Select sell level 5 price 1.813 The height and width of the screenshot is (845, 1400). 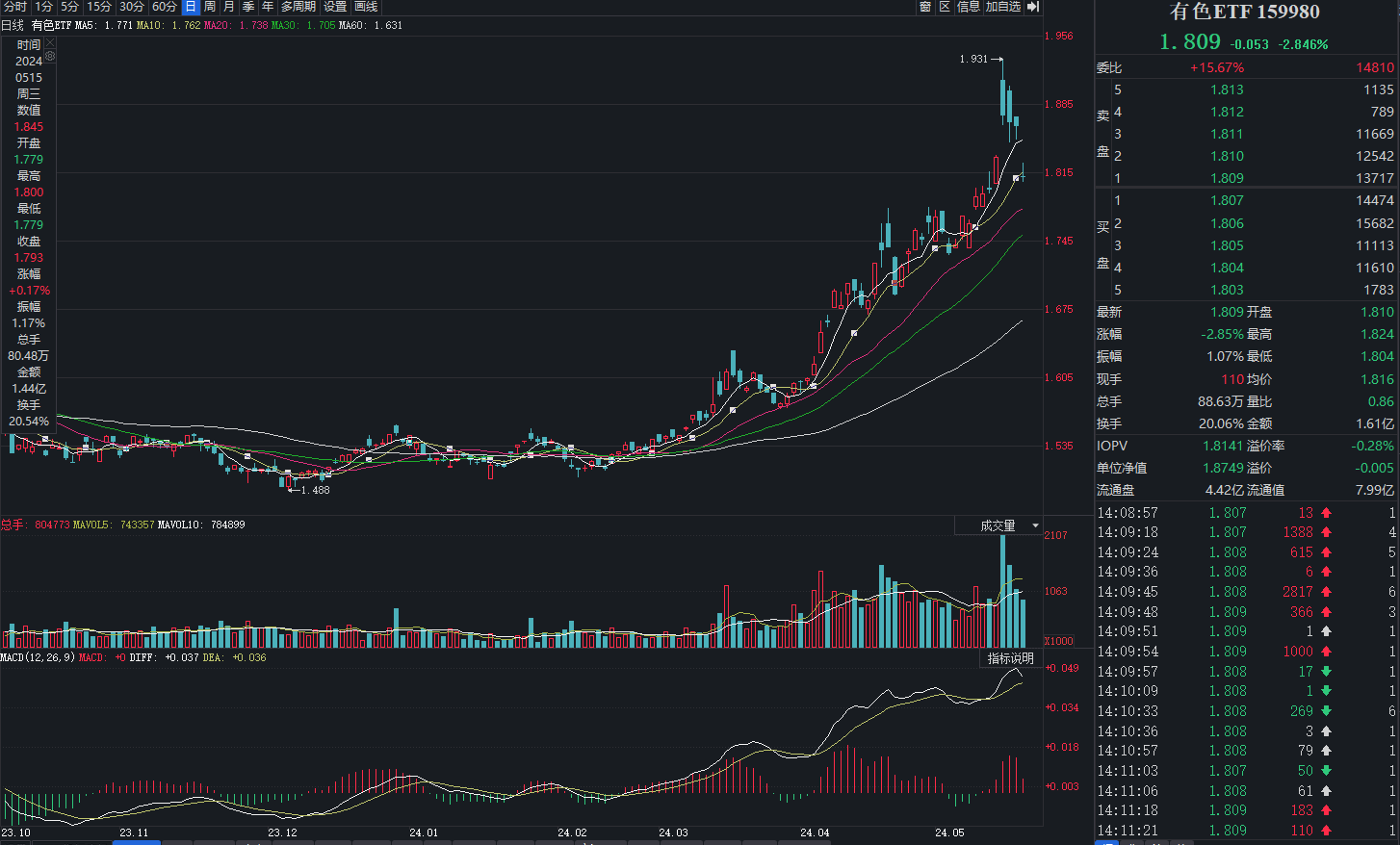pos(1227,90)
